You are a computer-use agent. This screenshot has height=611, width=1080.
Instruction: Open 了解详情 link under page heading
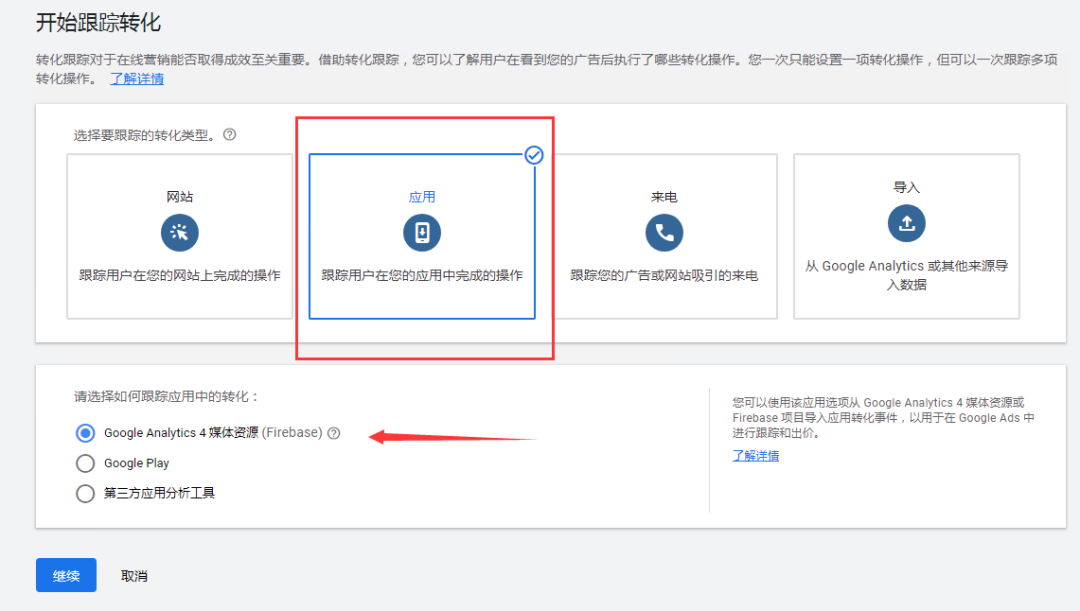pos(137,79)
